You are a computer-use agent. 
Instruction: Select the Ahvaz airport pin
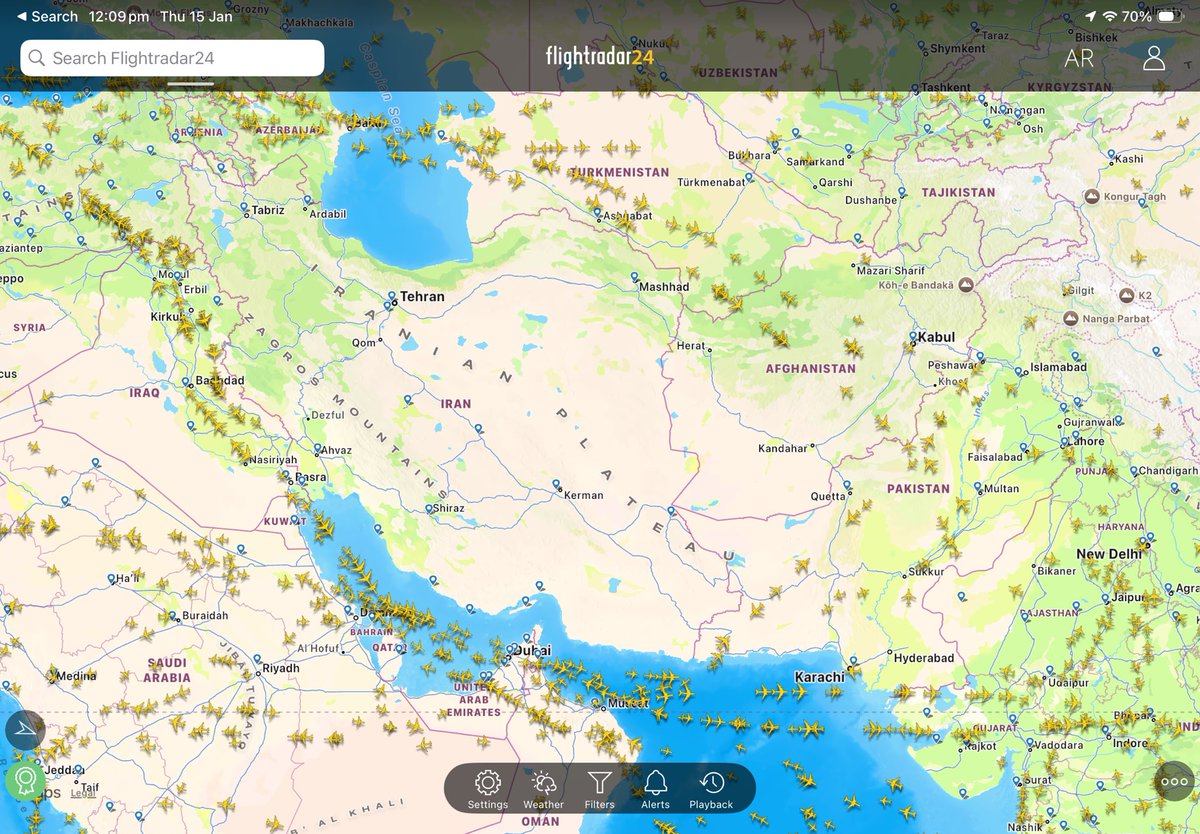pyautogui.click(x=315, y=450)
